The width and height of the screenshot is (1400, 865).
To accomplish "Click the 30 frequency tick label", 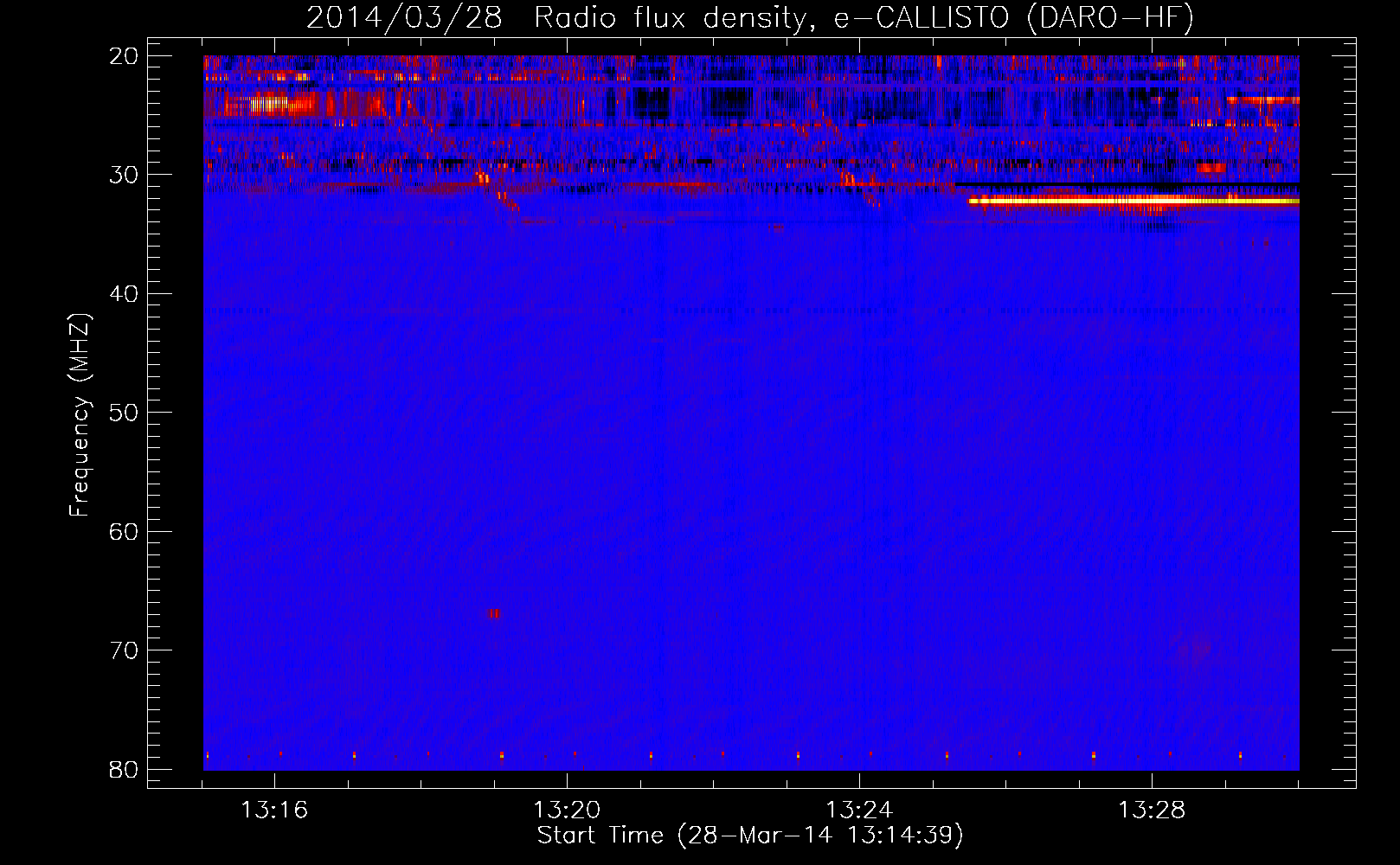I will click(x=124, y=175).
